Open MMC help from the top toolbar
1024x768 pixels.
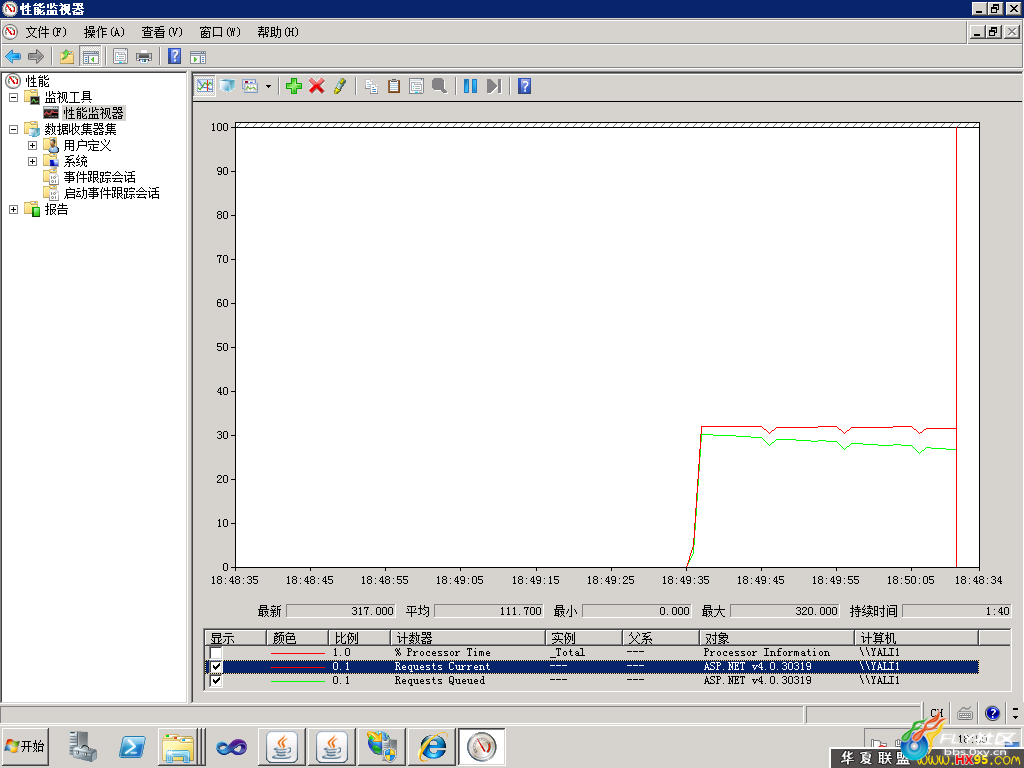coord(174,57)
